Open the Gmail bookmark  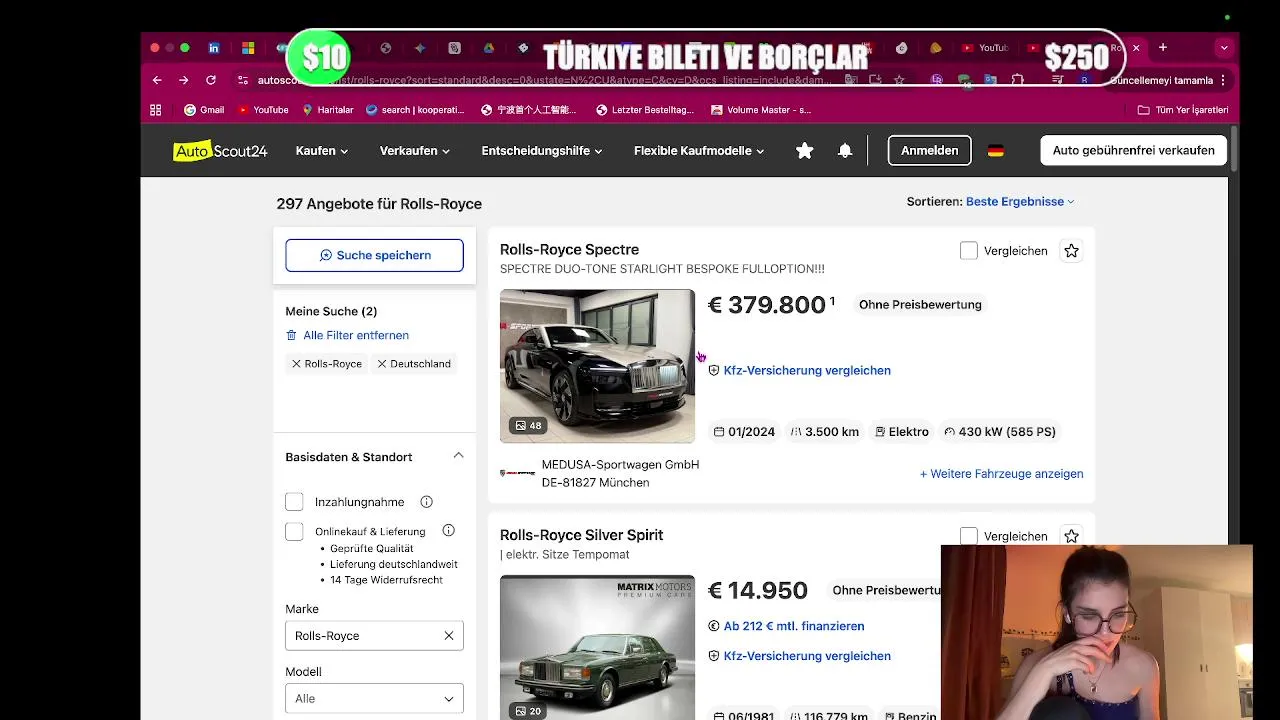click(203, 110)
